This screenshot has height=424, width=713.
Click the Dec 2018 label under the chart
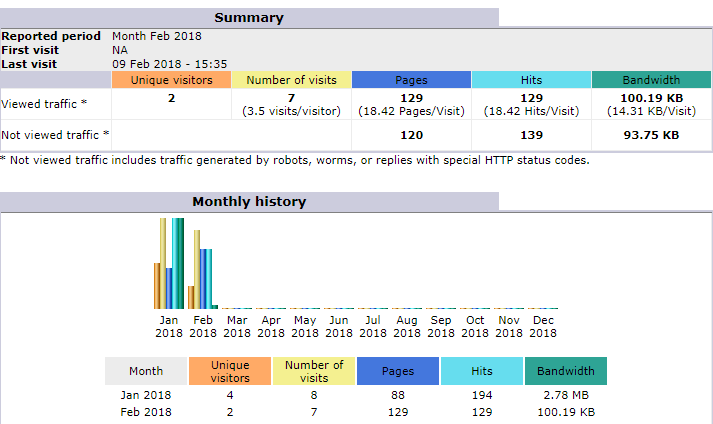point(543,327)
